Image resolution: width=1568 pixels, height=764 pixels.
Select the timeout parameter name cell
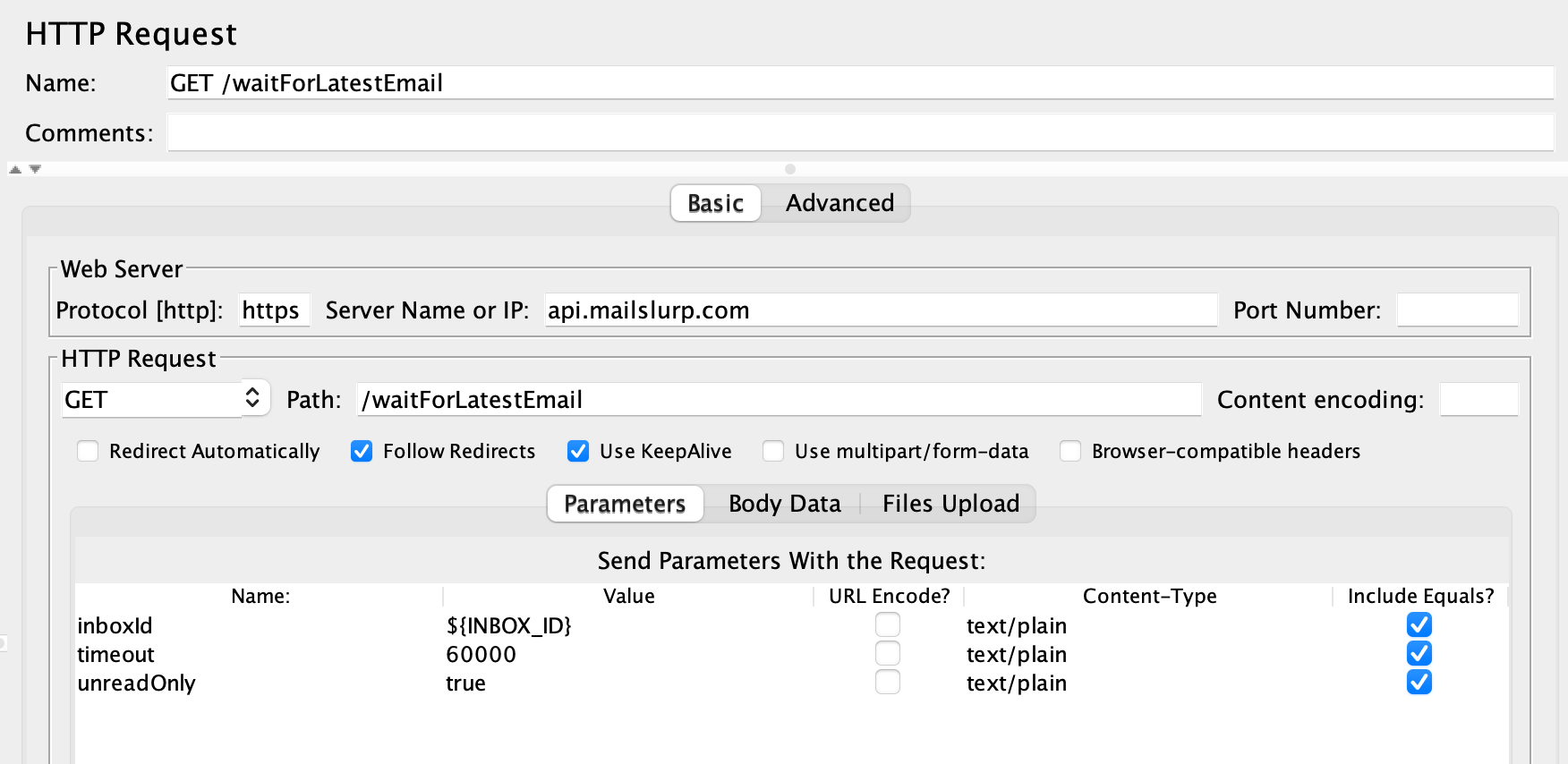pyautogui.click(x=260, y=654)
